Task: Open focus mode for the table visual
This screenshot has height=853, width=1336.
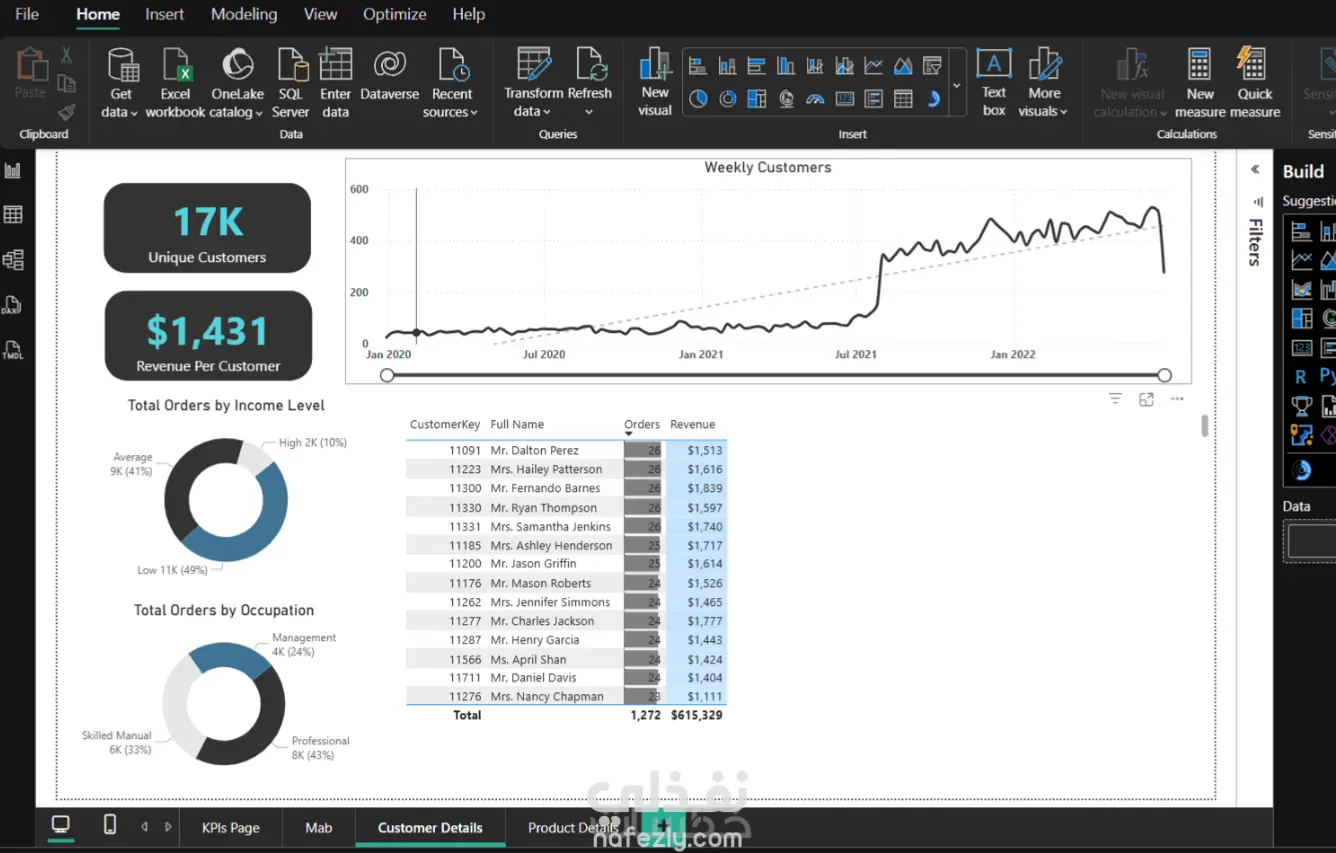Action: (1146, 399)
